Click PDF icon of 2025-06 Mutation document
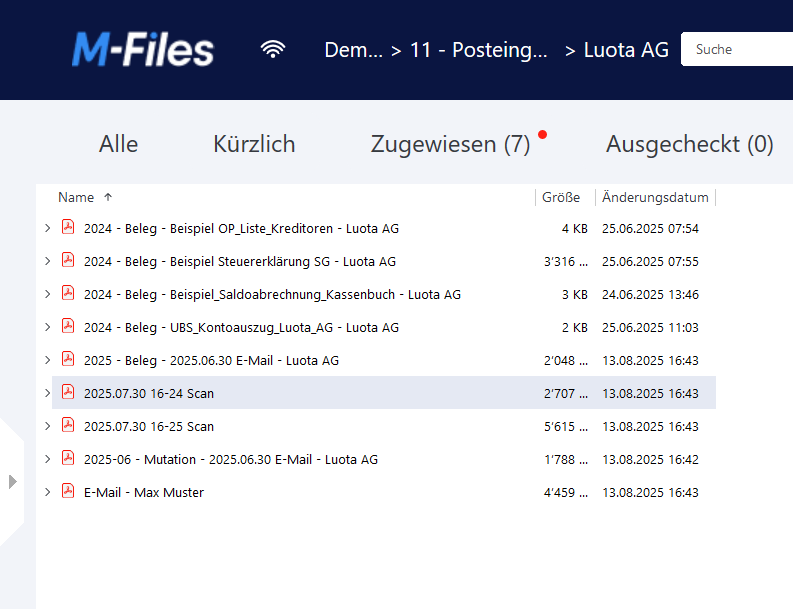 coord(68,459)
